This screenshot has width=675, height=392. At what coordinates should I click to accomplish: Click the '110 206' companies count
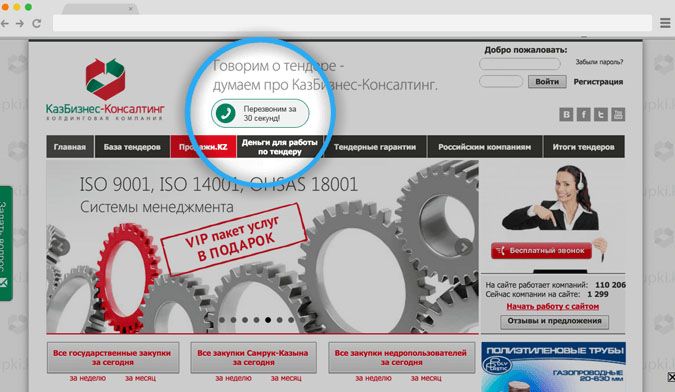(610, 285)
